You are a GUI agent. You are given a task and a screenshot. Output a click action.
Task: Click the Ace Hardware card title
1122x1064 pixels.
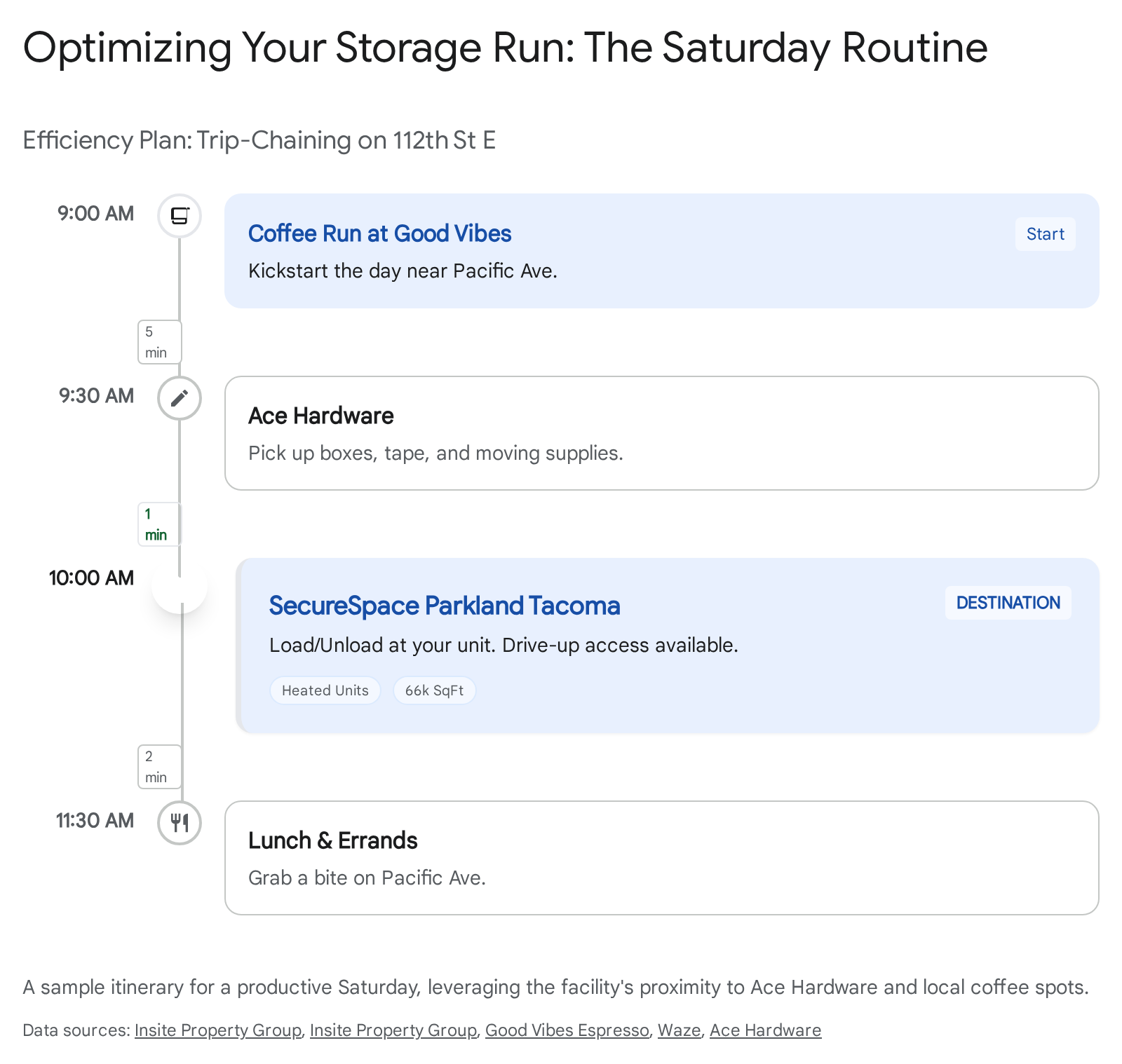coord(320,416)
